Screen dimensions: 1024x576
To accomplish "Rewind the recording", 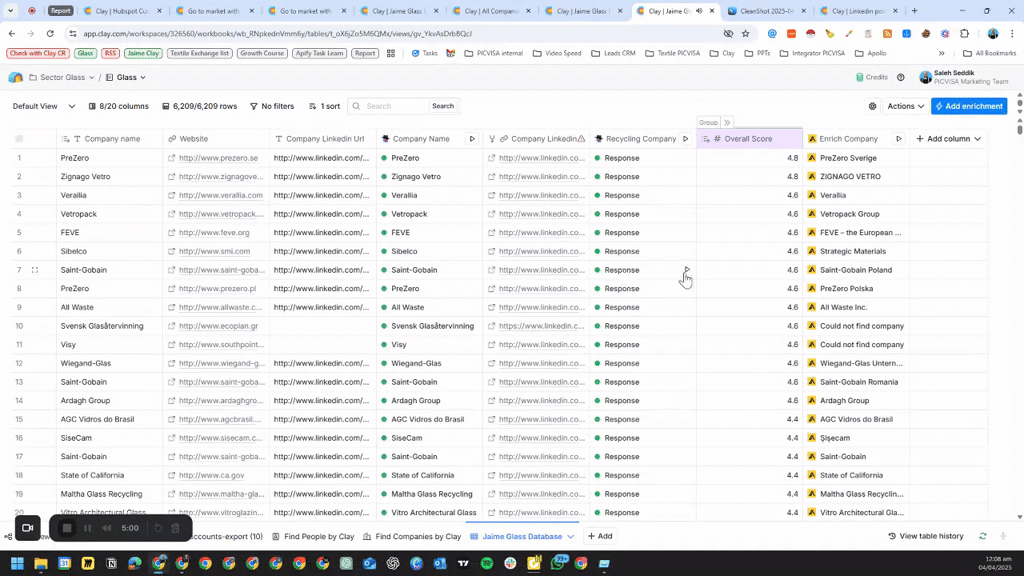I will click(x=106, y=528).
